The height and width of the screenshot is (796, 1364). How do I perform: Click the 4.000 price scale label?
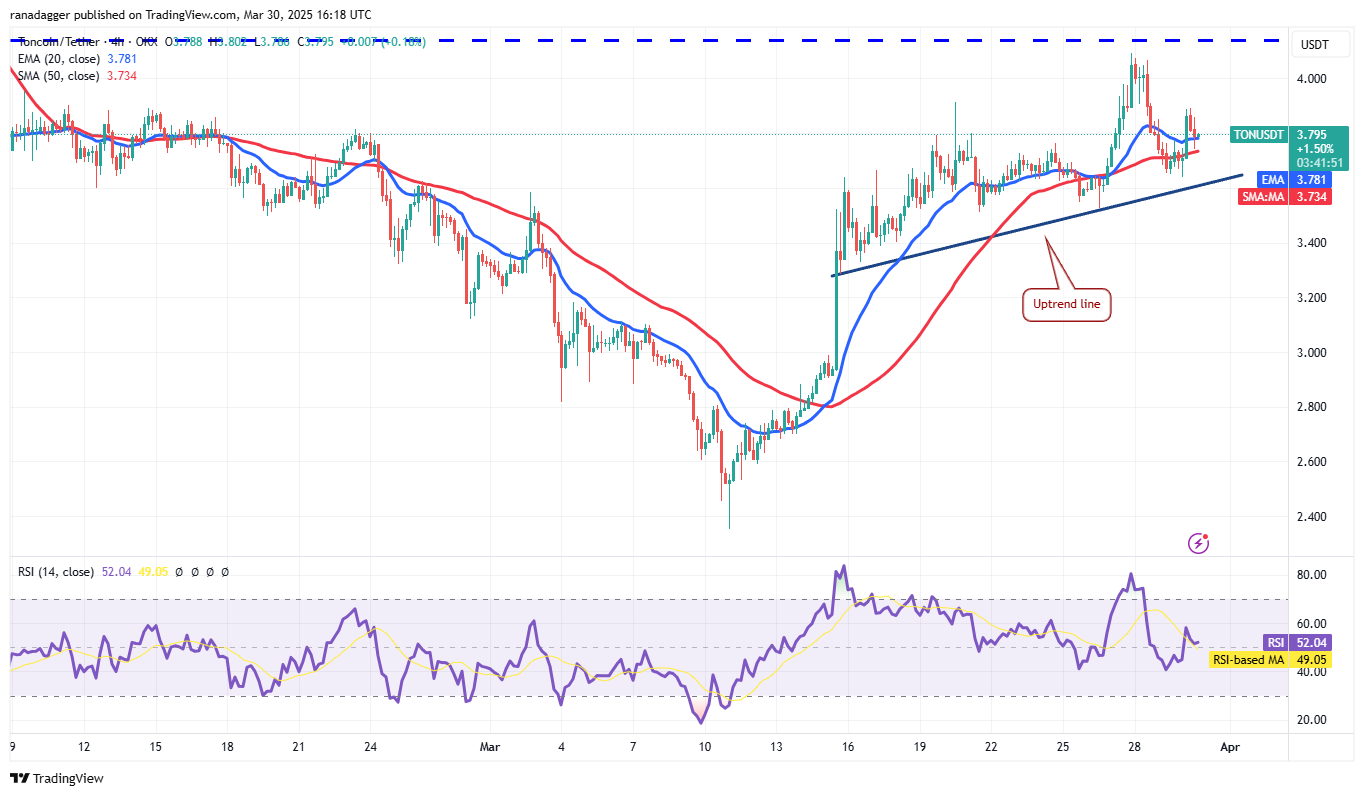point(1310,79)
